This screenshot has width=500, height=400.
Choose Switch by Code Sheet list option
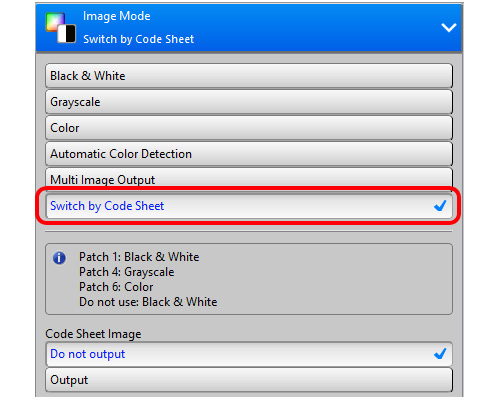[249, 206]
